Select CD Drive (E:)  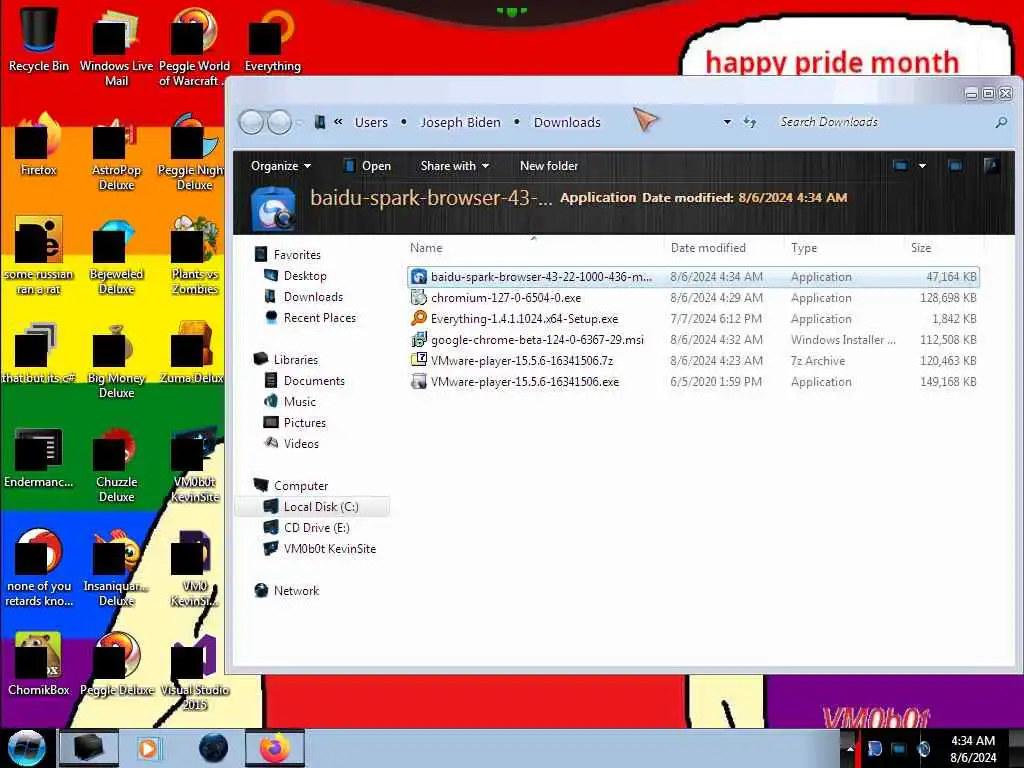click(x=306, y=527)
